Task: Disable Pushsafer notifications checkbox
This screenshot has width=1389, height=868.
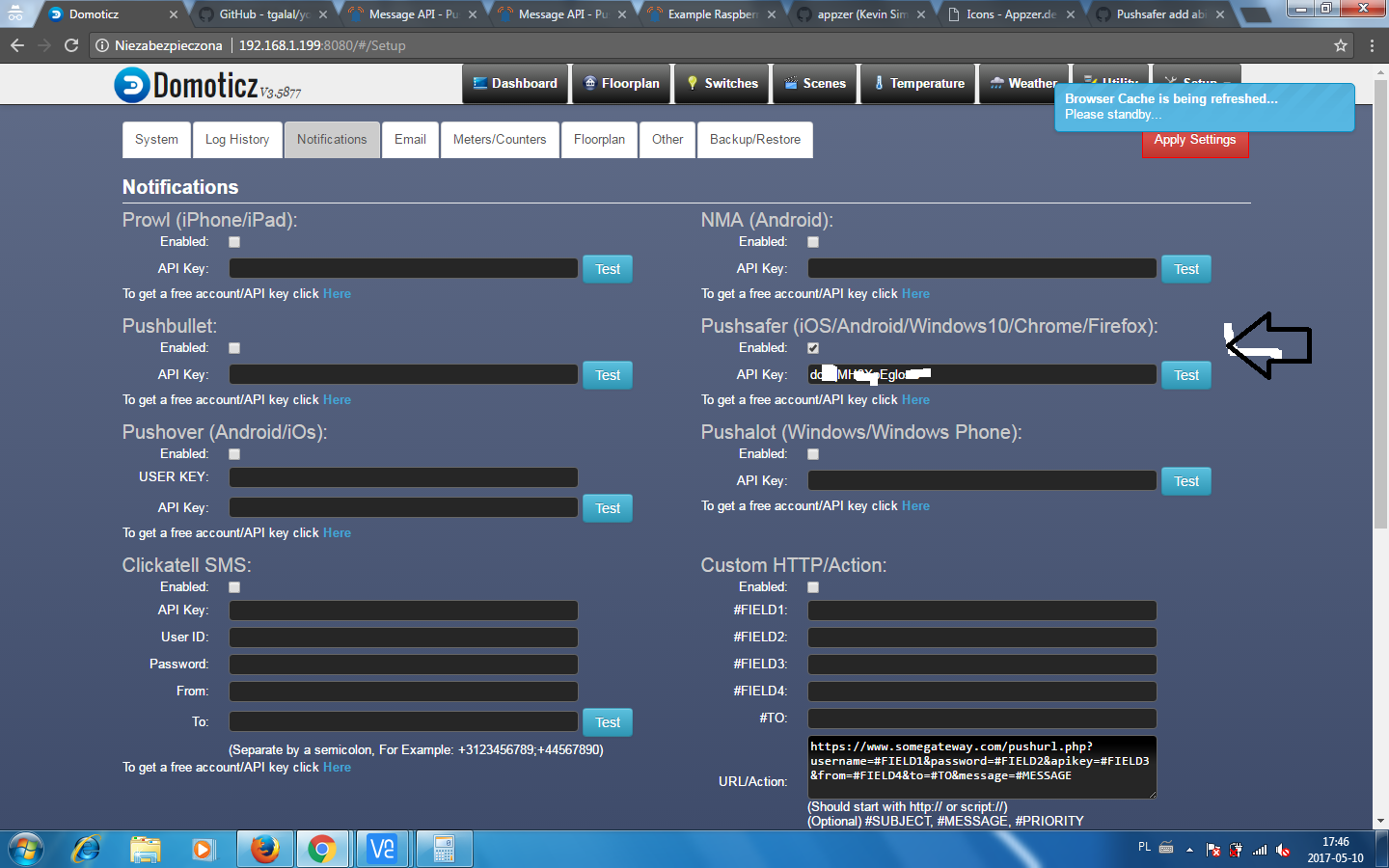Action: coord(813,348)
